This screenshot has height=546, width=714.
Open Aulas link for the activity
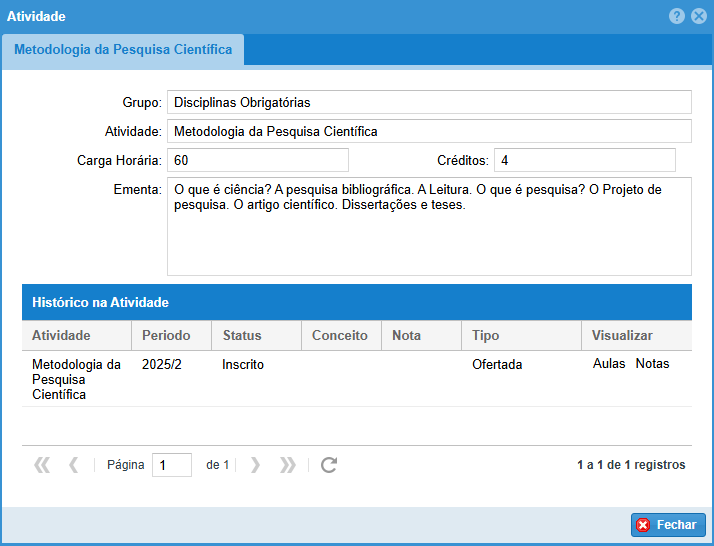click(x=609, y=364)
